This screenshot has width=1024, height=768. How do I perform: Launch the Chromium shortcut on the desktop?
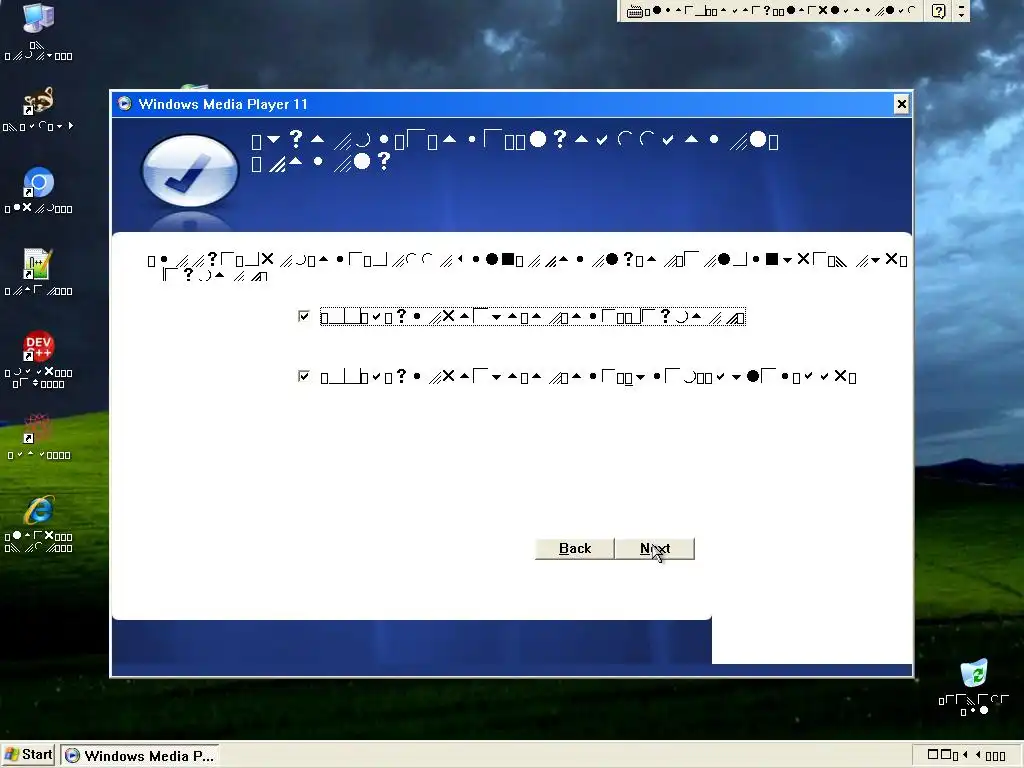point(39,183)
